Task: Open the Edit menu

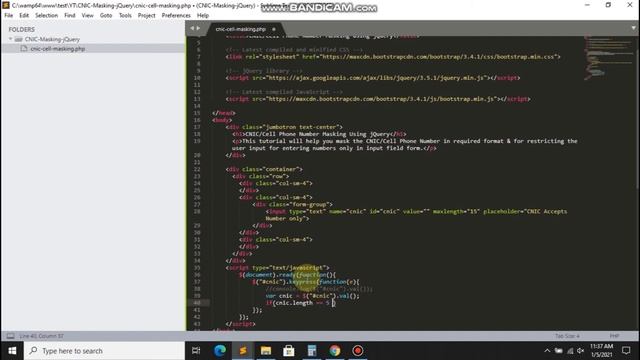Action: (24, 15)
